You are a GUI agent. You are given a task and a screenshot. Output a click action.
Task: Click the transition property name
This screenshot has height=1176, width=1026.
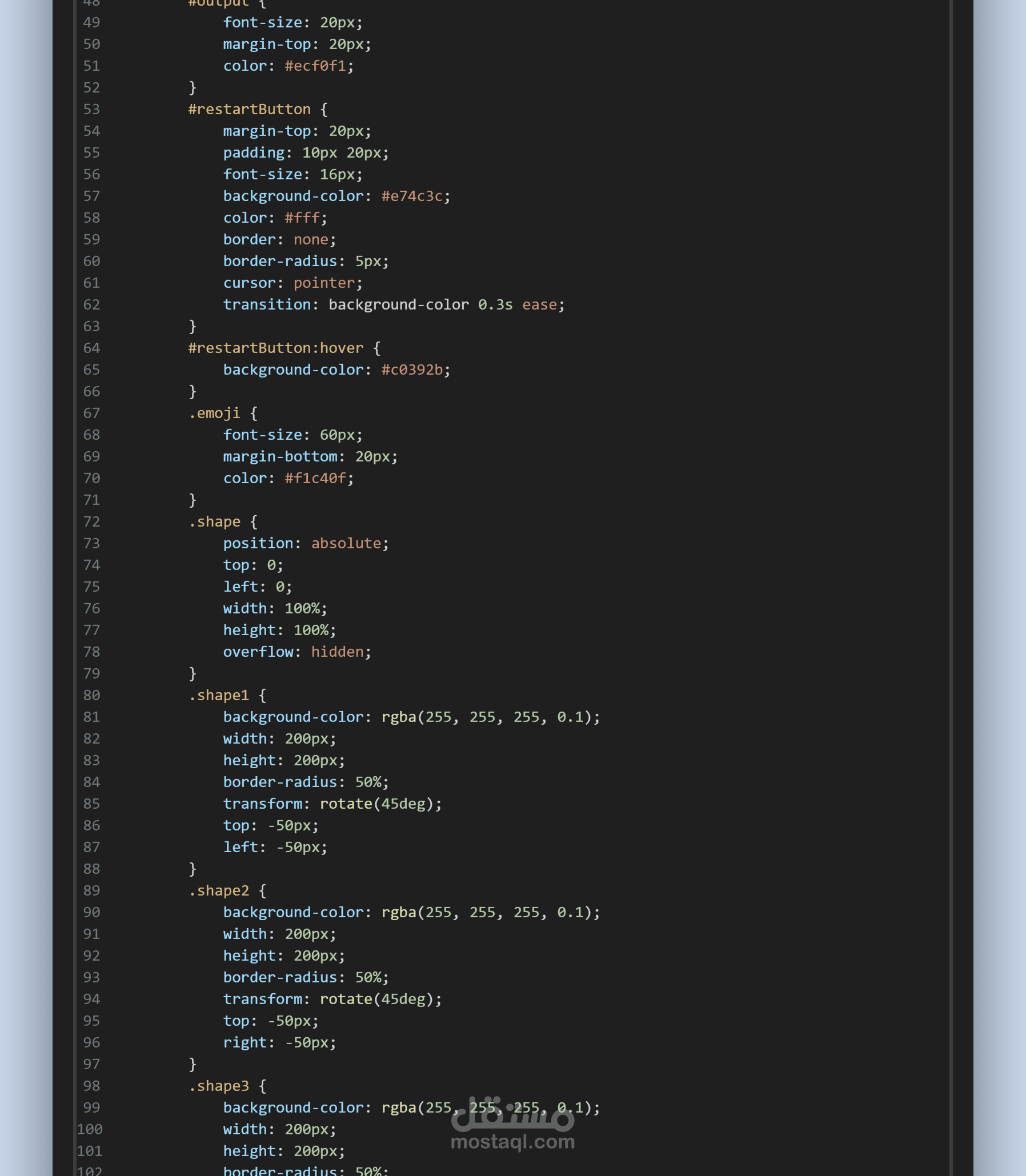267,304
